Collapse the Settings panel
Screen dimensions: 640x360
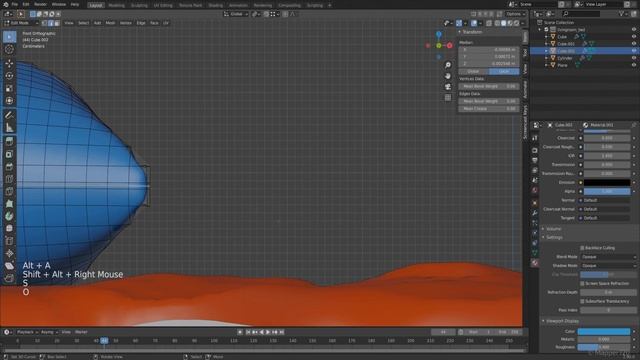[554, 237]
